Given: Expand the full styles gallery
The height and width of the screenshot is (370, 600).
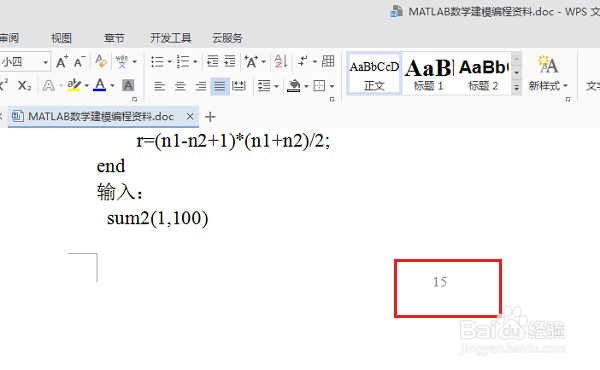Looking at the screenshot, I should click(517, 88).
